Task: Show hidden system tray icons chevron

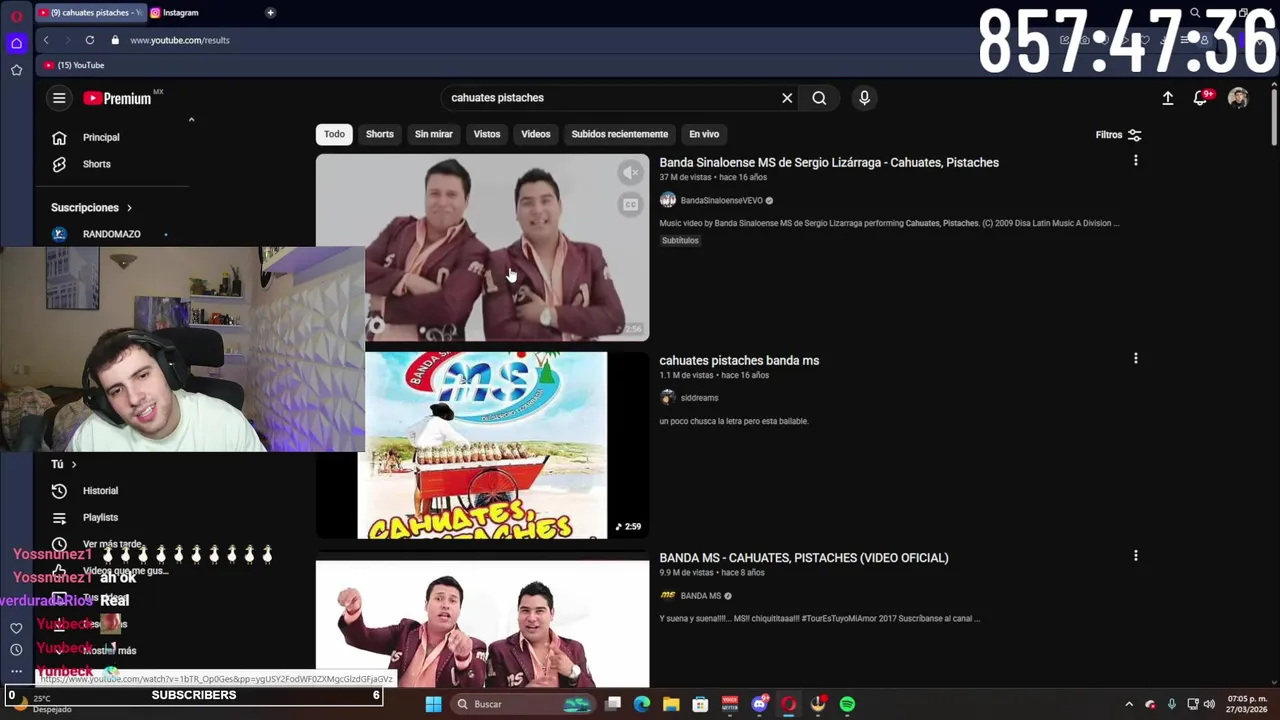Action: (x=1129, y=704)
